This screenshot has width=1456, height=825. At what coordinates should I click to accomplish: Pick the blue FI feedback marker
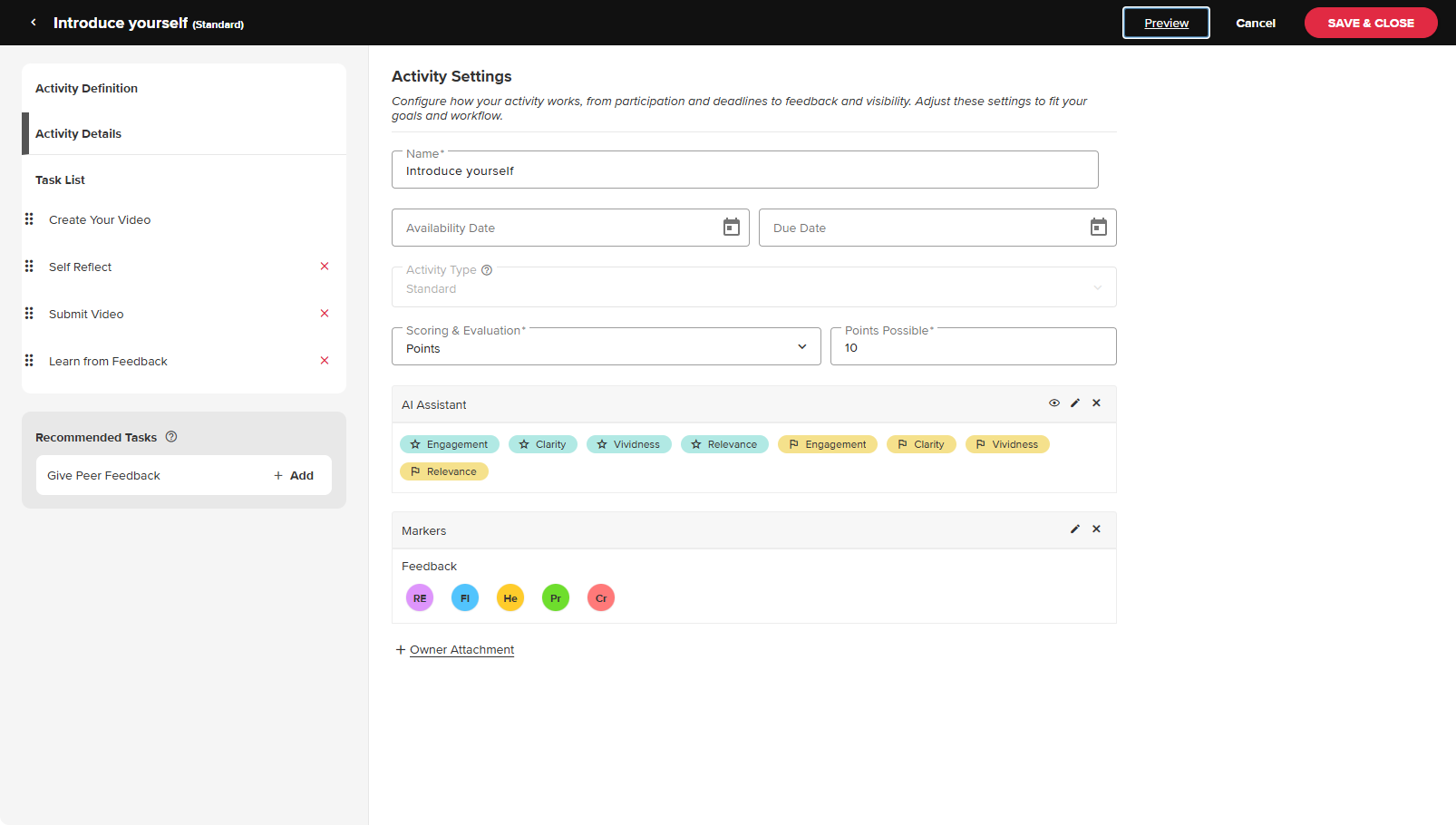click(465, 598)
